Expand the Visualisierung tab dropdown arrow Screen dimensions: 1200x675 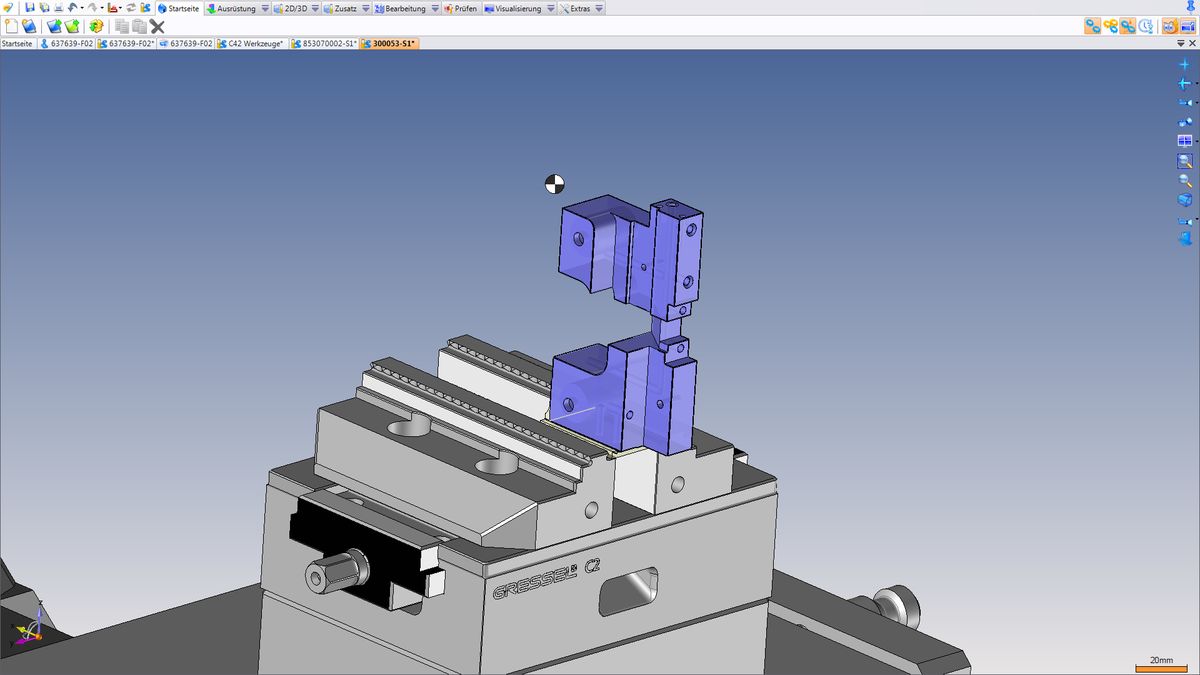click(x=550, y=9)
